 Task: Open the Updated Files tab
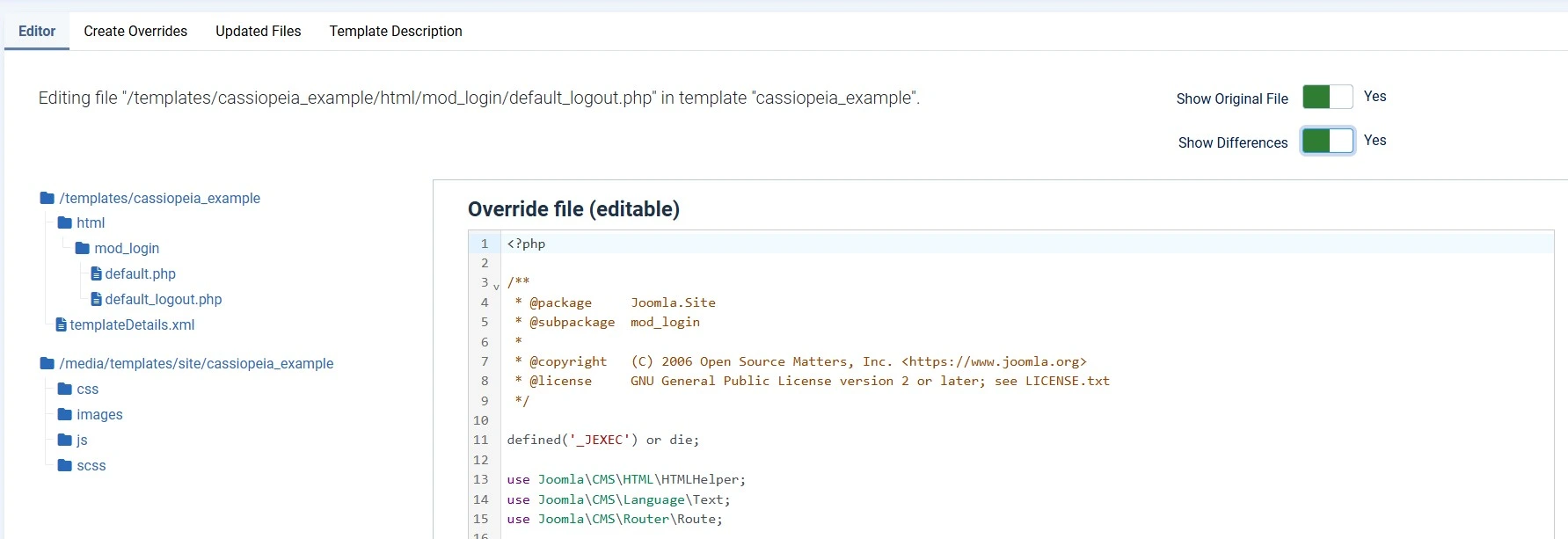(259, 31)
